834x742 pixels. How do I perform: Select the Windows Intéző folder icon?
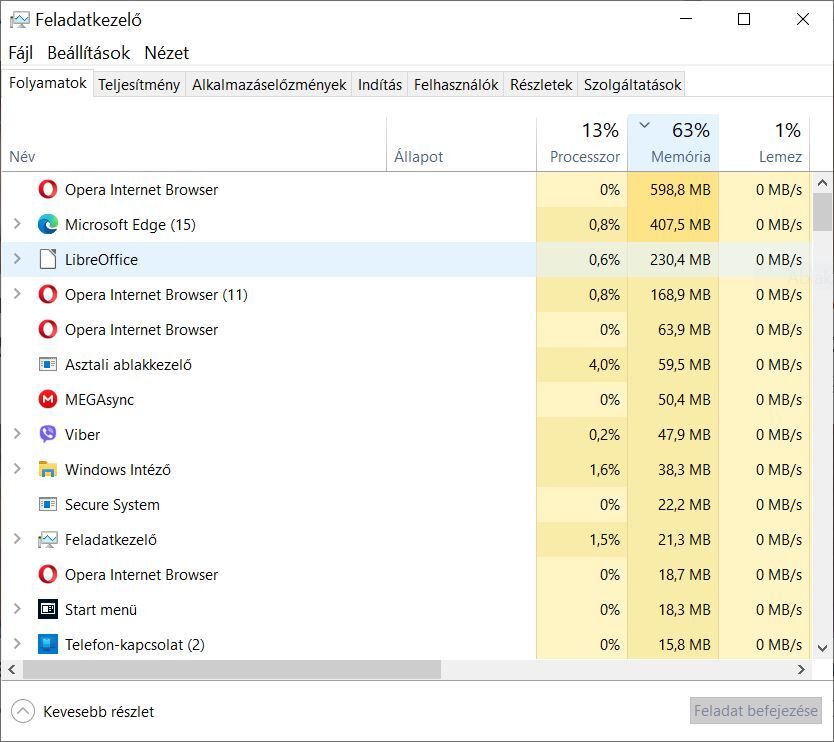[x=48, y=470]
